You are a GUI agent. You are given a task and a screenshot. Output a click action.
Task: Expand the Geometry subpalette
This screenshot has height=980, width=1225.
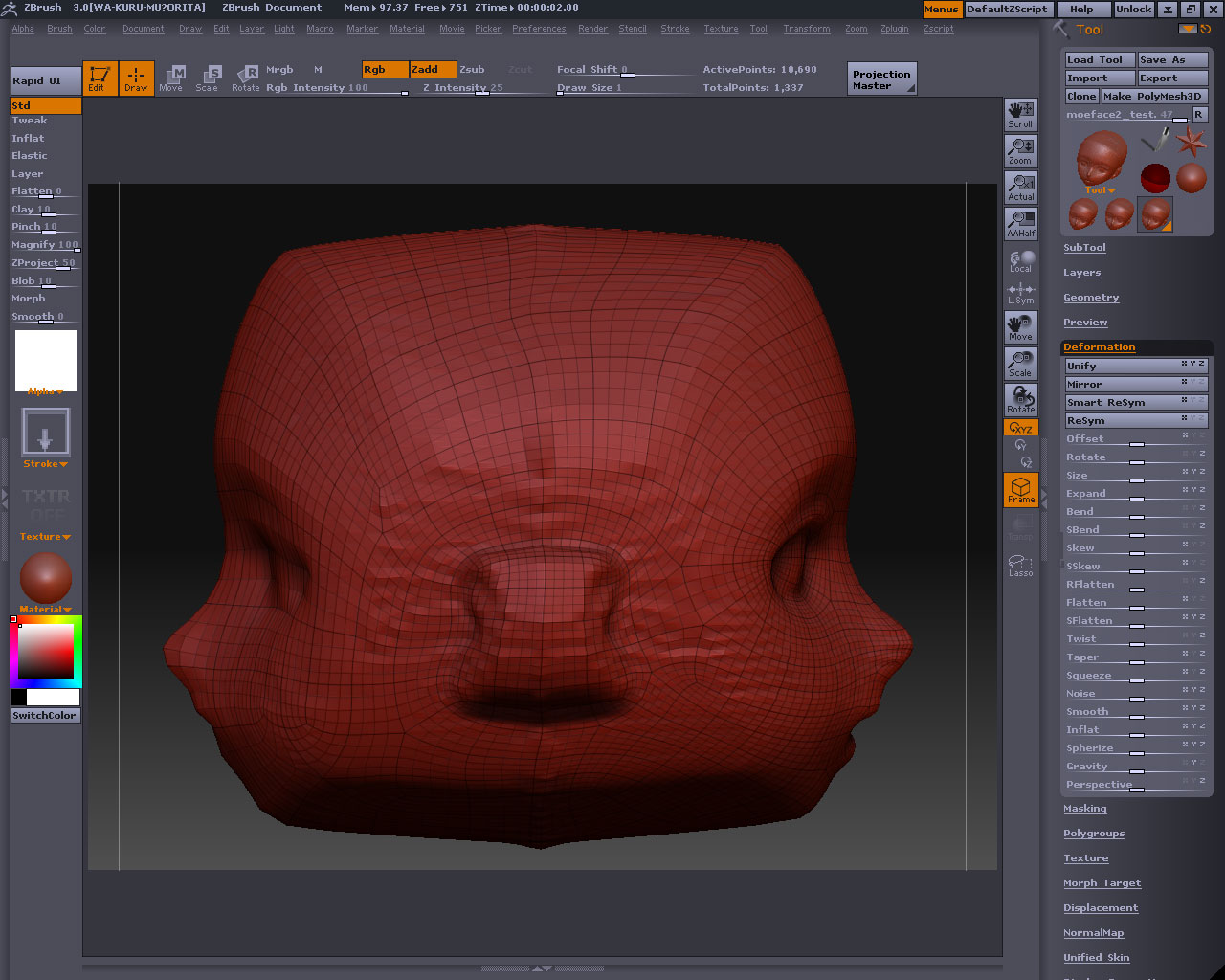click(1091, 298)
